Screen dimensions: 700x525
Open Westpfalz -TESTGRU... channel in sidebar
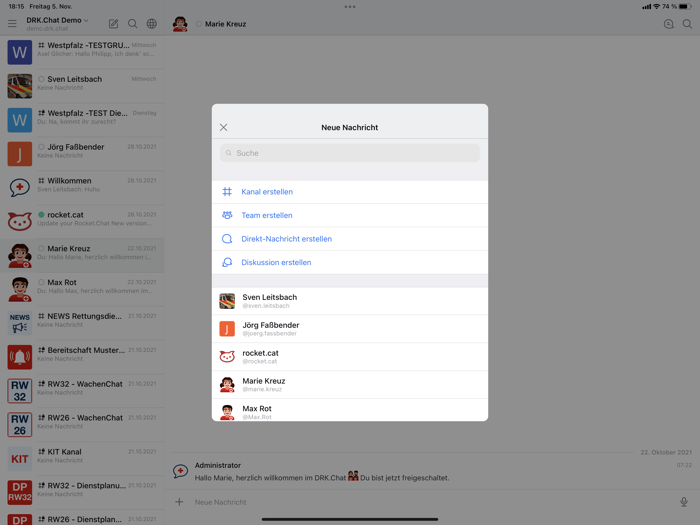click(x=82, y=52)
